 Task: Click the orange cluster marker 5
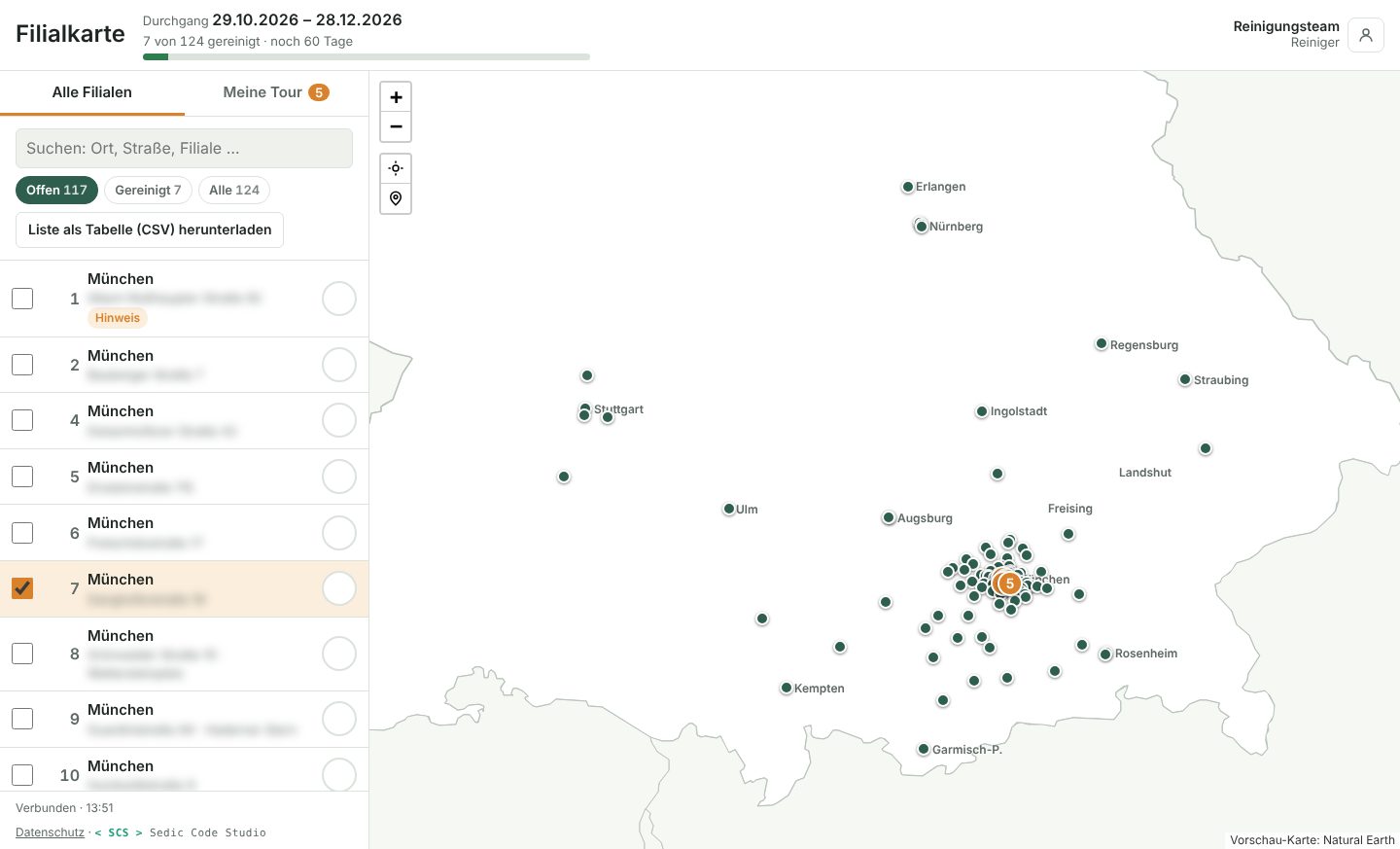(x=1010, y=584)
